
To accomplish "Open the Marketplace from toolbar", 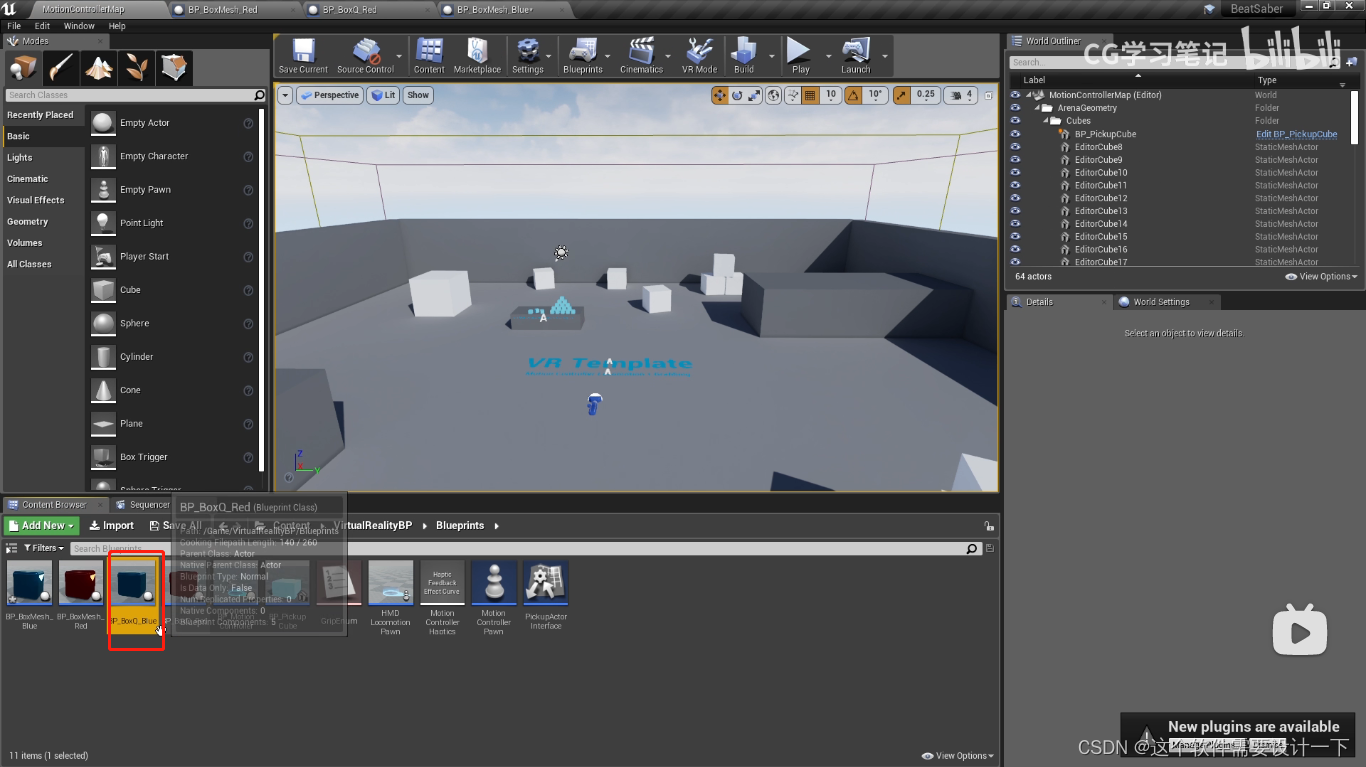I will 477,56.
